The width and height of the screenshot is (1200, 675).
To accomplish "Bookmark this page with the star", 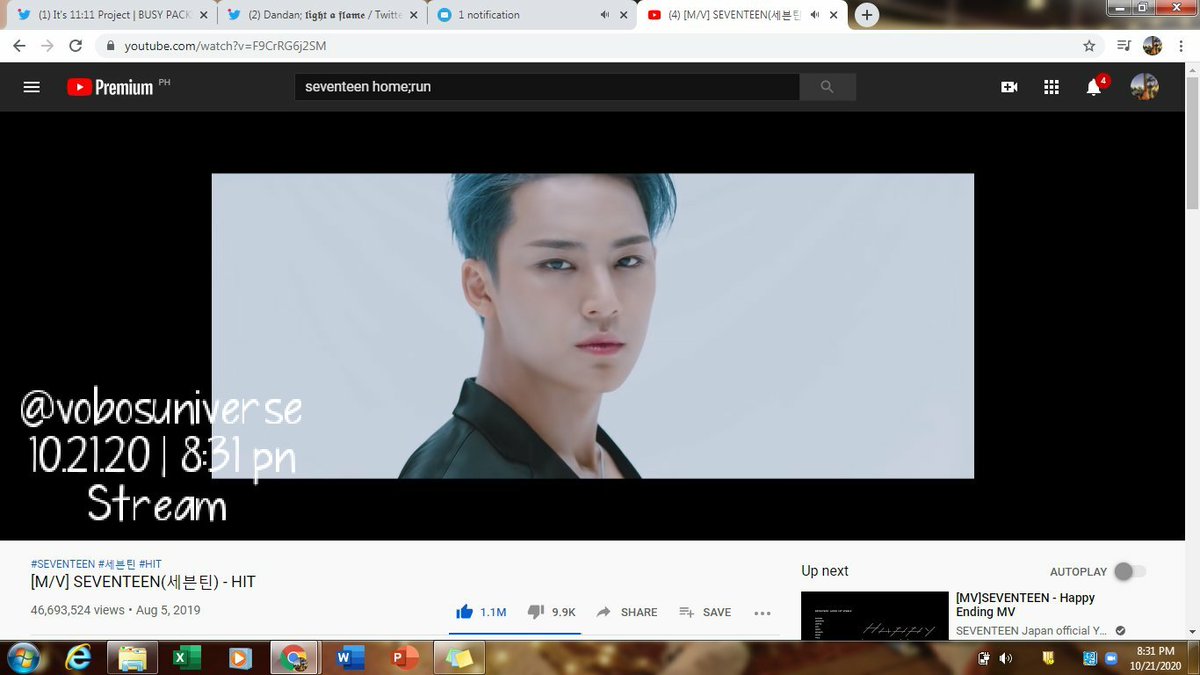I will [1089, 46].
